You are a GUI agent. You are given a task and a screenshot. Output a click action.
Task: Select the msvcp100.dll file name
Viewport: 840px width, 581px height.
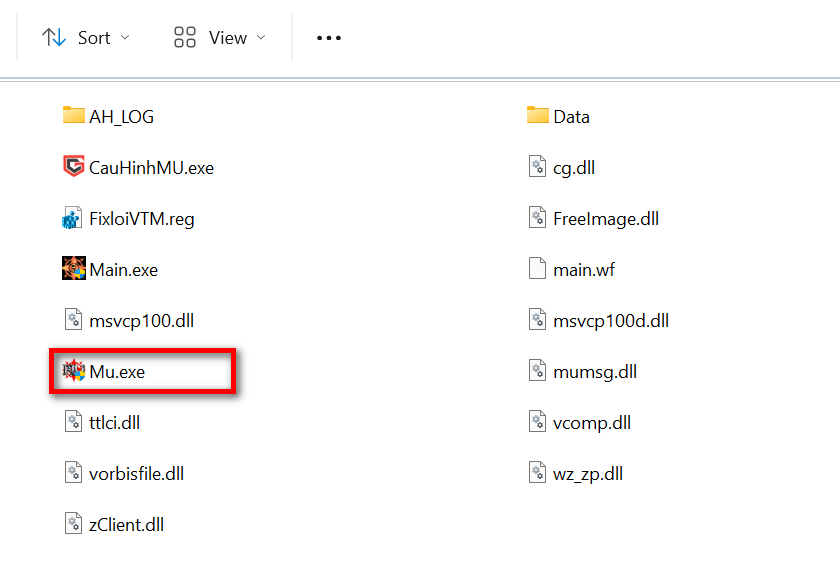[142, 321]
